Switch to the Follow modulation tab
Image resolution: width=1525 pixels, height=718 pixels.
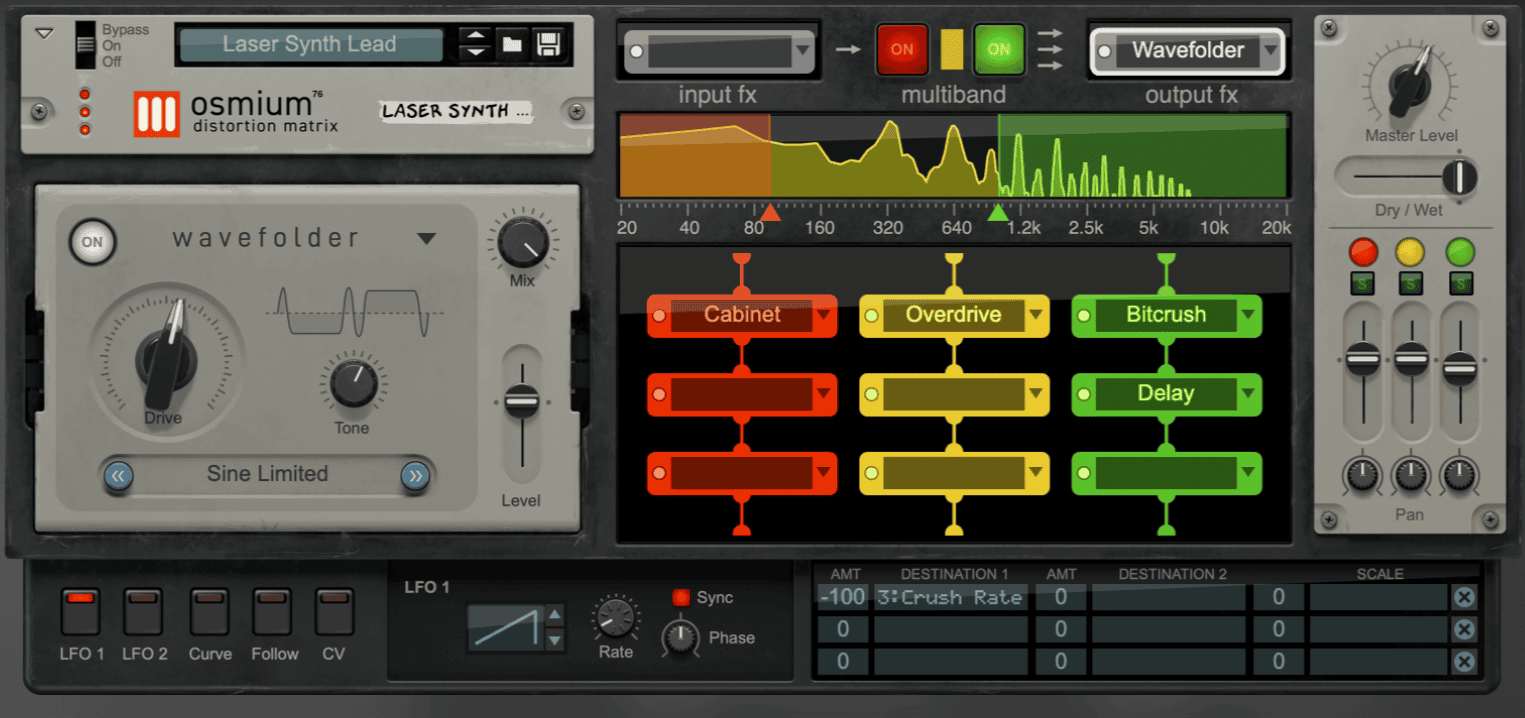tap(272, 611)
